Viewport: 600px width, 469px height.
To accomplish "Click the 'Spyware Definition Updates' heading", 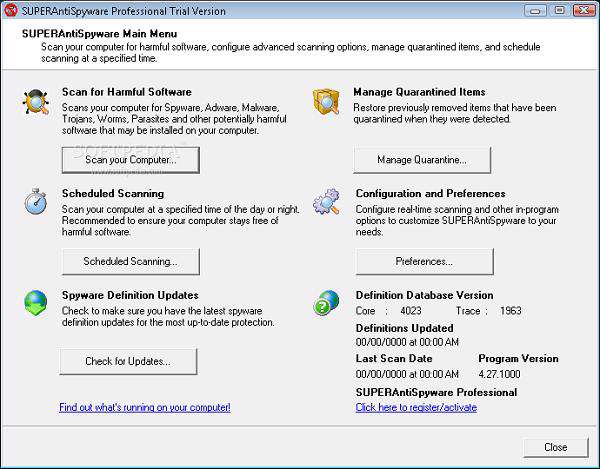I will [x=130, y=295].
